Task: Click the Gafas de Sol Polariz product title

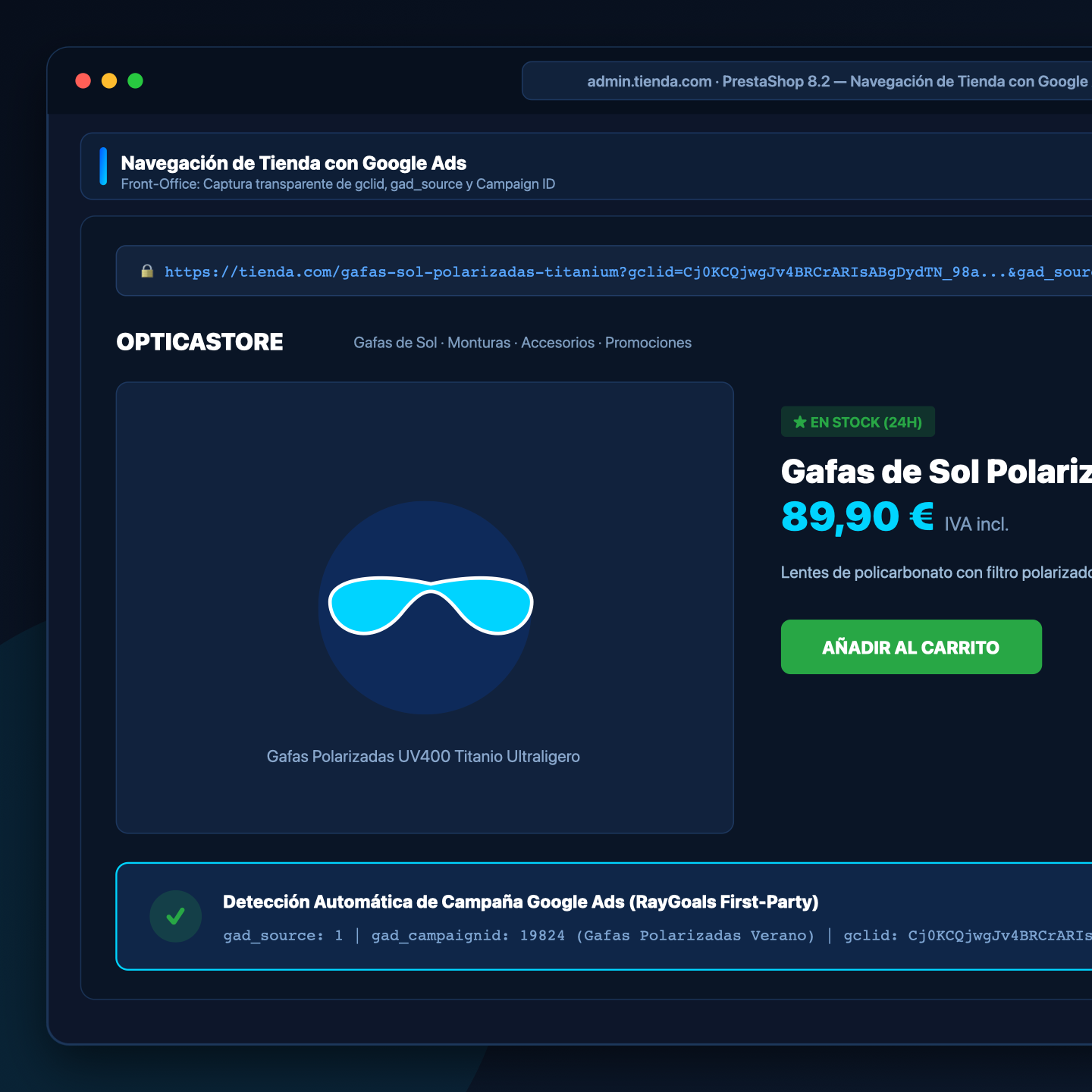Action: point(937,472)
